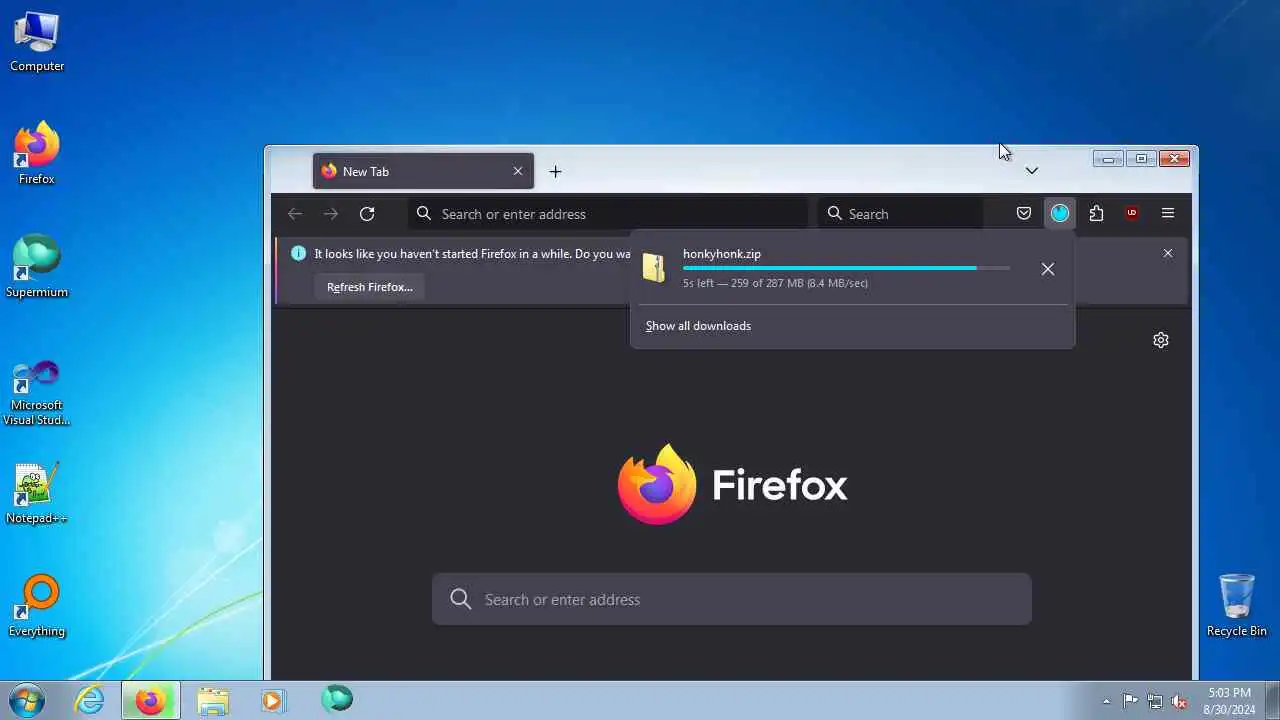This screenshot has height=720, width=1280.
Task: Click the info icon in notification bar
Action: tap(298, 253)
